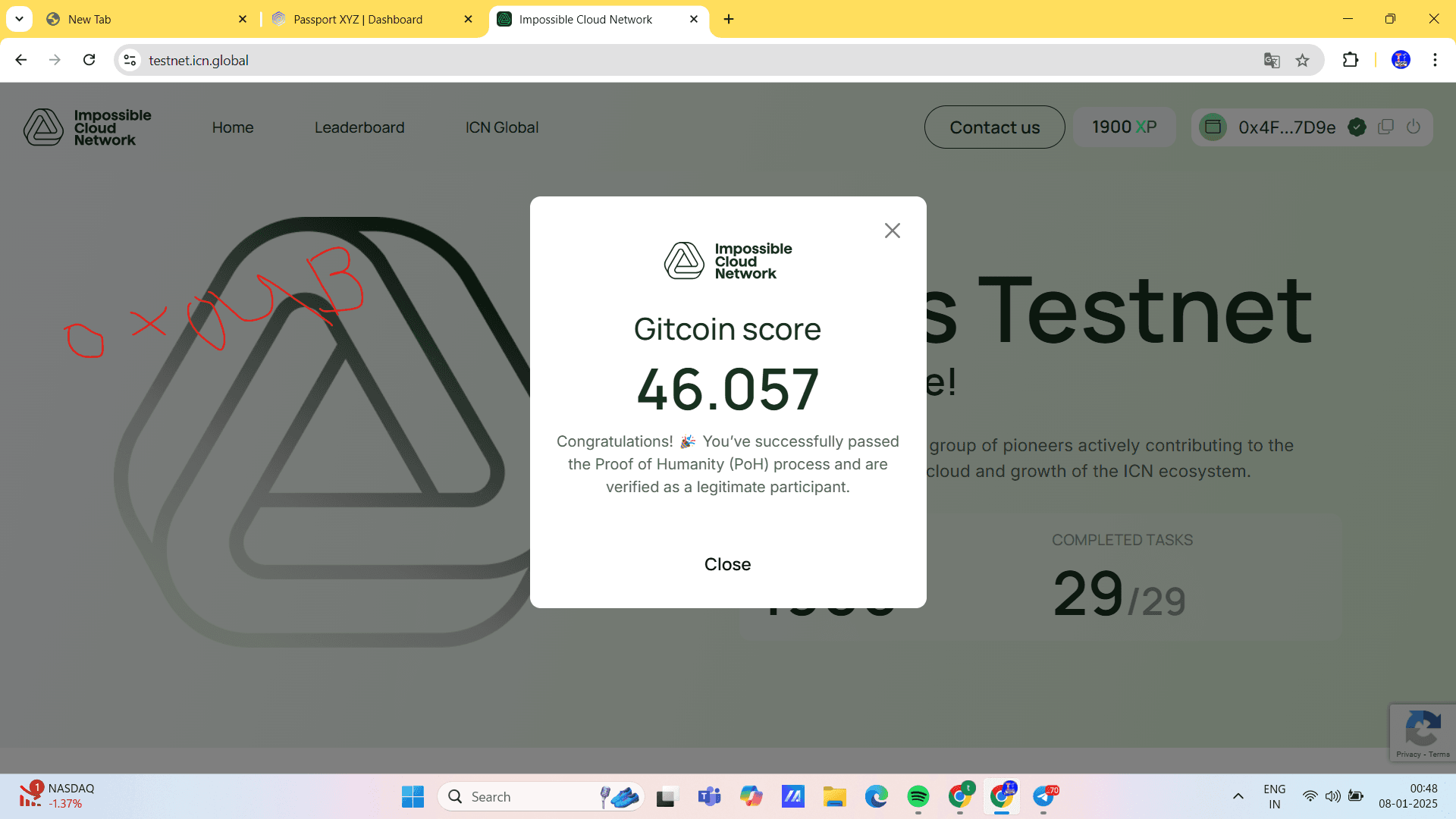Viewport: 1456px width, 819px height.
Task: Close the Gitcoin score popup via X icon
Action: (x=892, y=231)
